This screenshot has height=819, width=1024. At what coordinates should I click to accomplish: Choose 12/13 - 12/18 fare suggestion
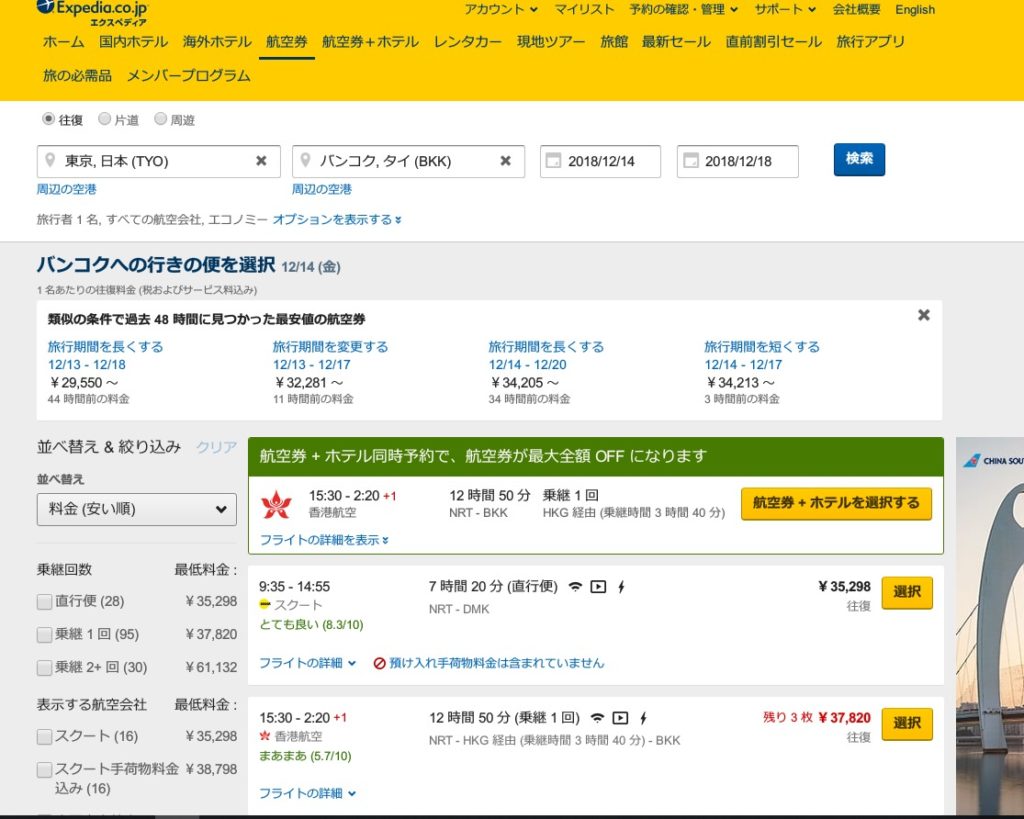pyautogui.click(x=87, y=364)
